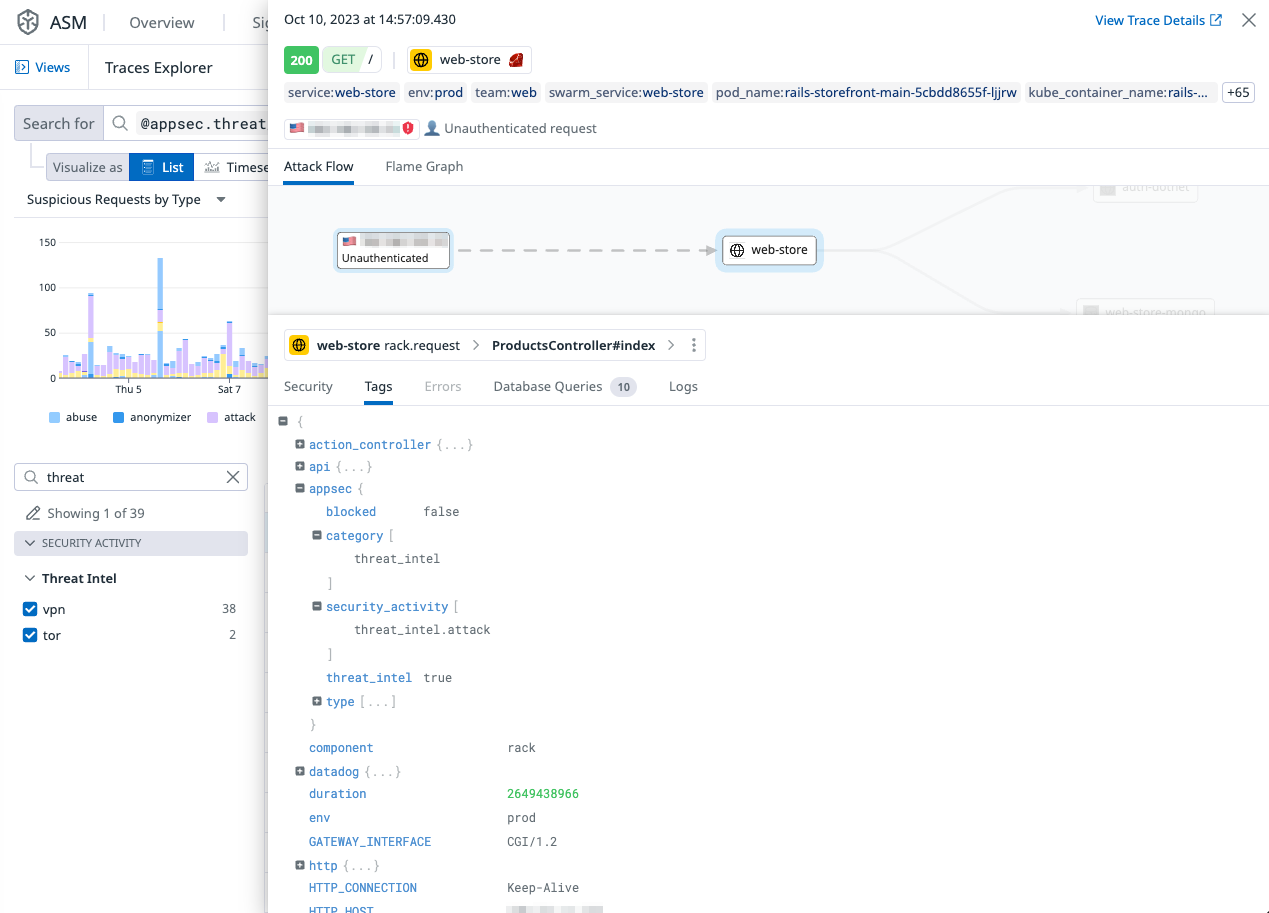Select the List visualization icon

pos(148,167)
